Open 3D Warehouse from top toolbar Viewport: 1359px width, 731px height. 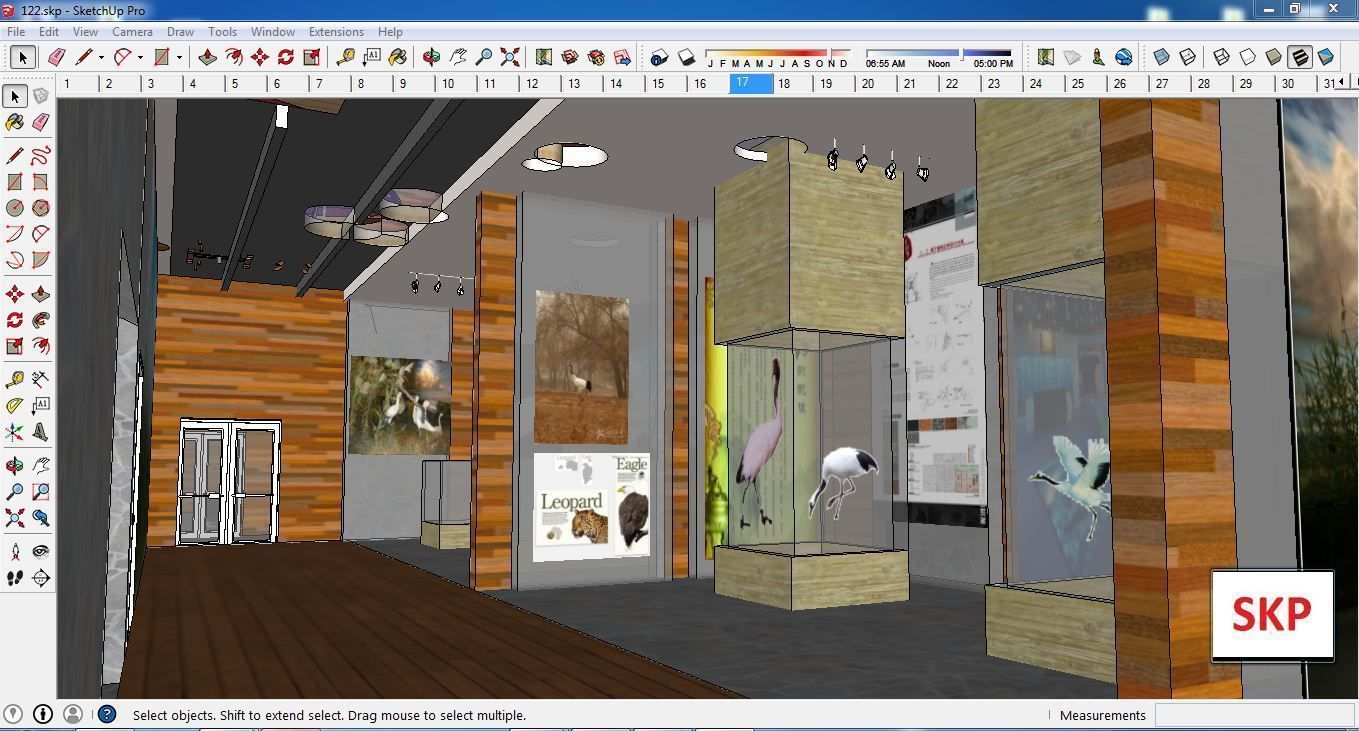570,57
